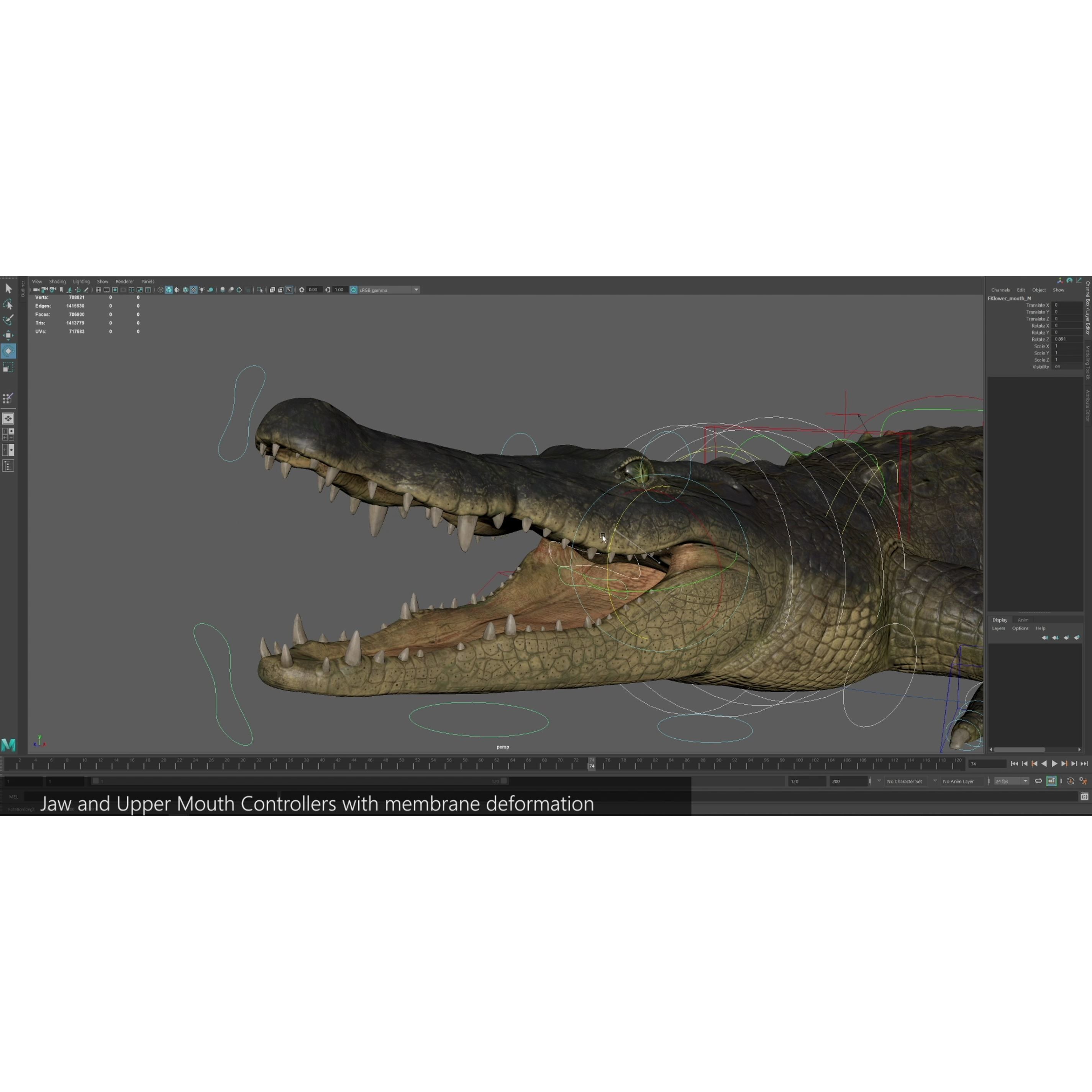
Task: Click the Visibility 'on' value
Action: pyautogui.click(x=1068, y=367)
